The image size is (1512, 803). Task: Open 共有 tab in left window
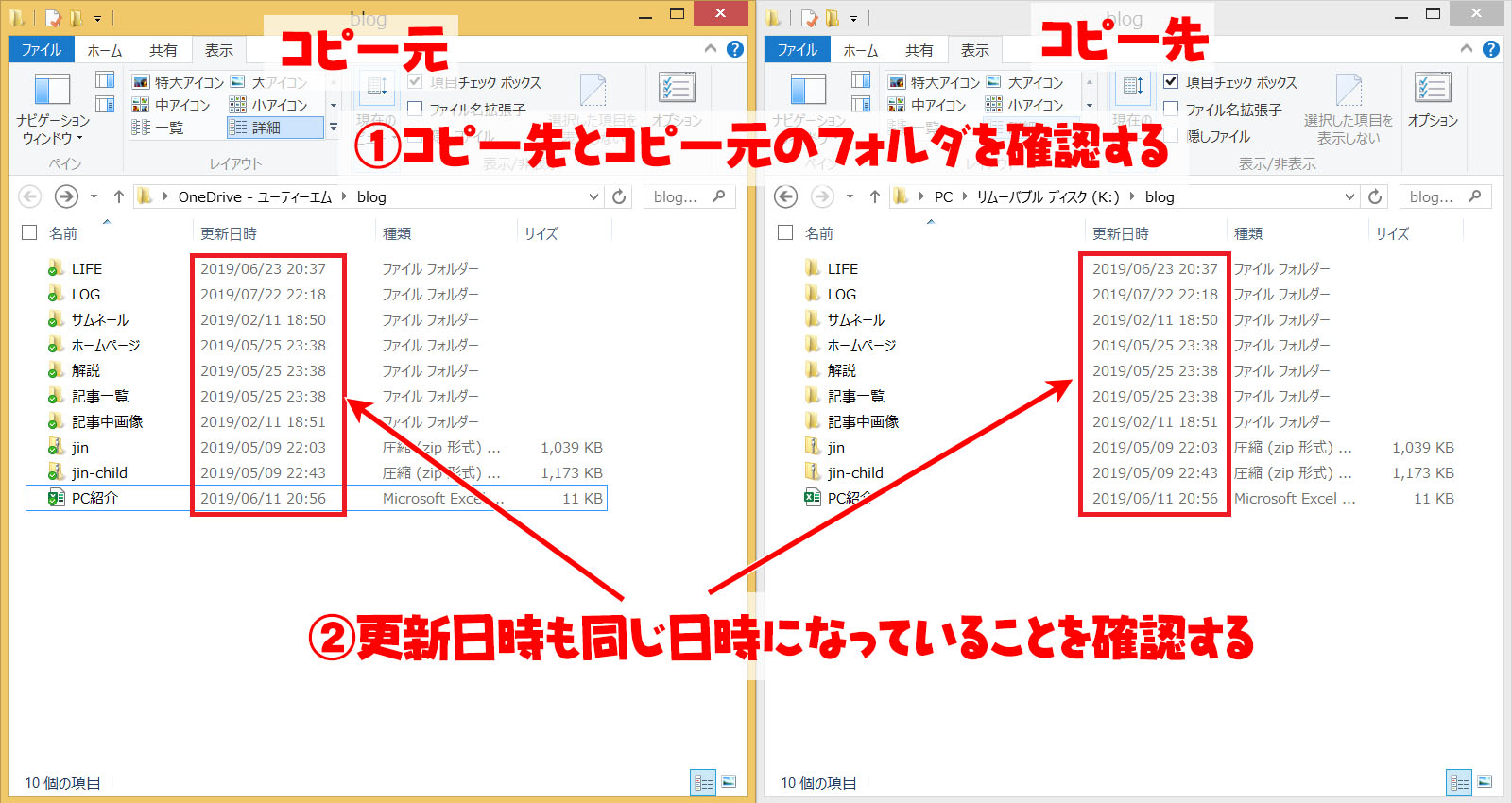tap(163, 50)
